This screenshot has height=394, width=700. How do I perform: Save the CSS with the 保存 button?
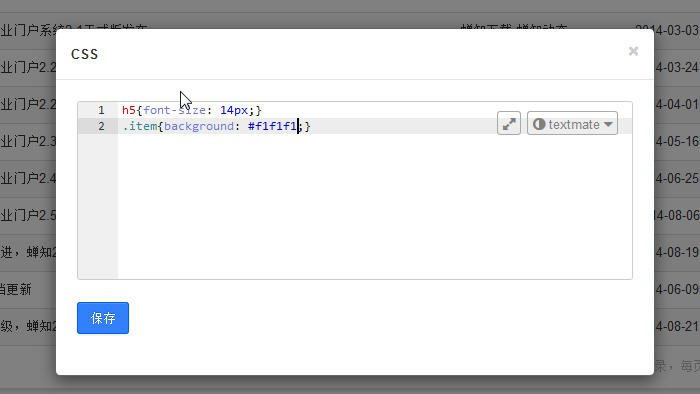[x=103, y=318]
